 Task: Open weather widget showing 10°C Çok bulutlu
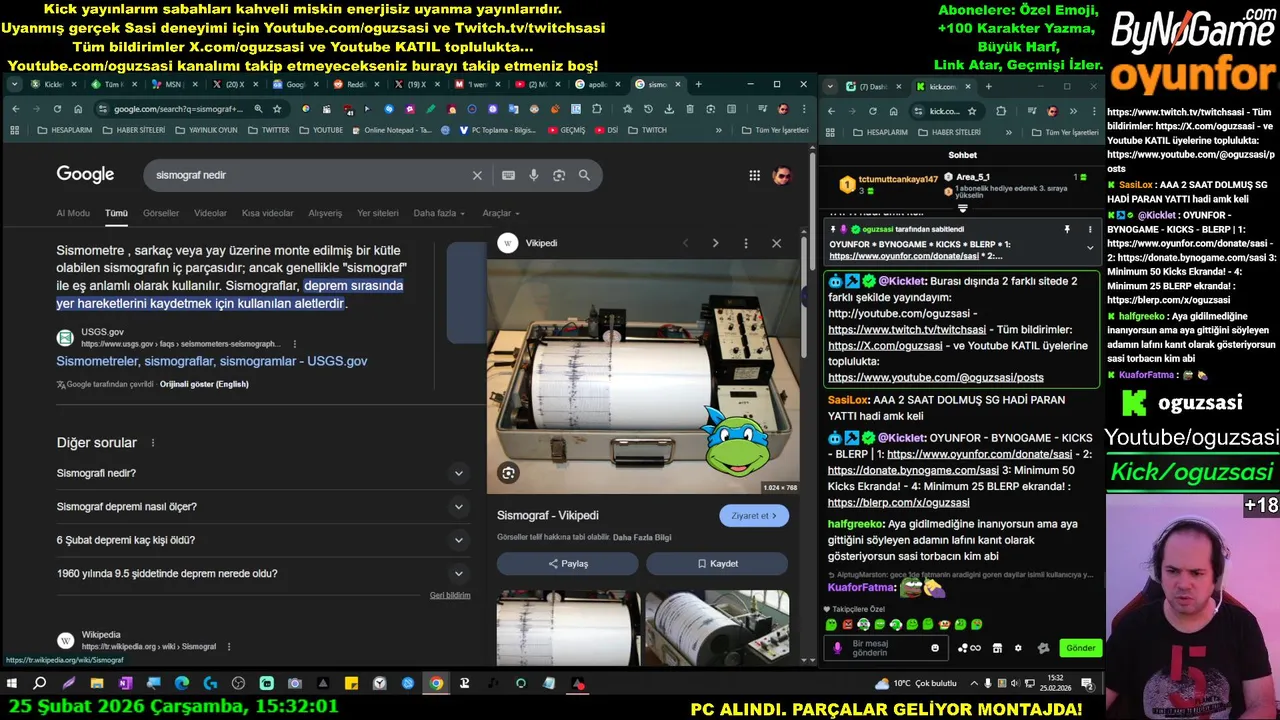point(915,684)
